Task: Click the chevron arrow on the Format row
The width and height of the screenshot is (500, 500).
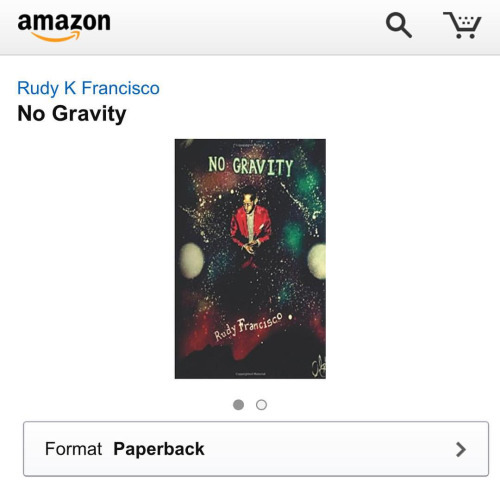Action: coord(461,449)
